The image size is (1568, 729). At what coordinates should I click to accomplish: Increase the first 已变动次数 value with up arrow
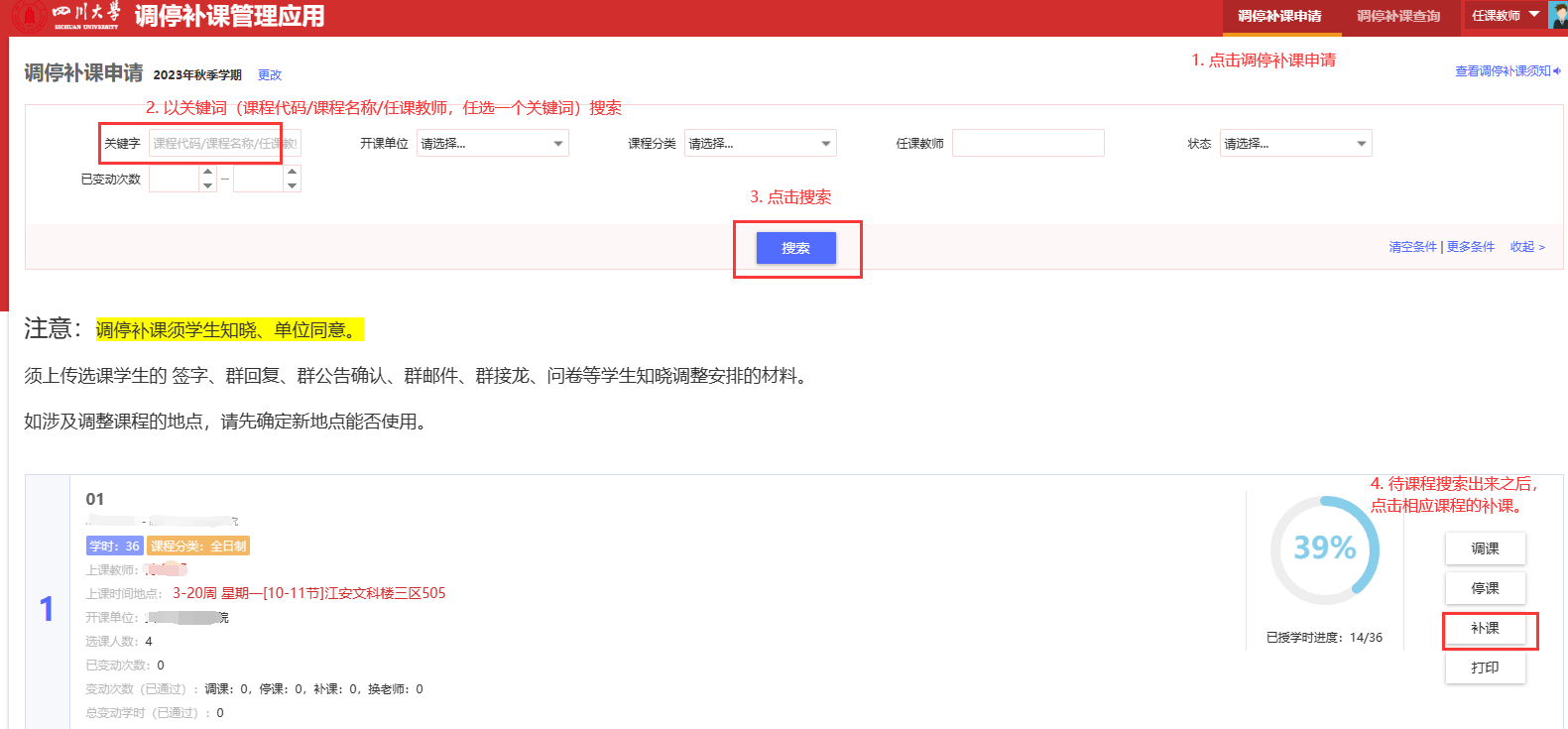click(x=207, y=172)
